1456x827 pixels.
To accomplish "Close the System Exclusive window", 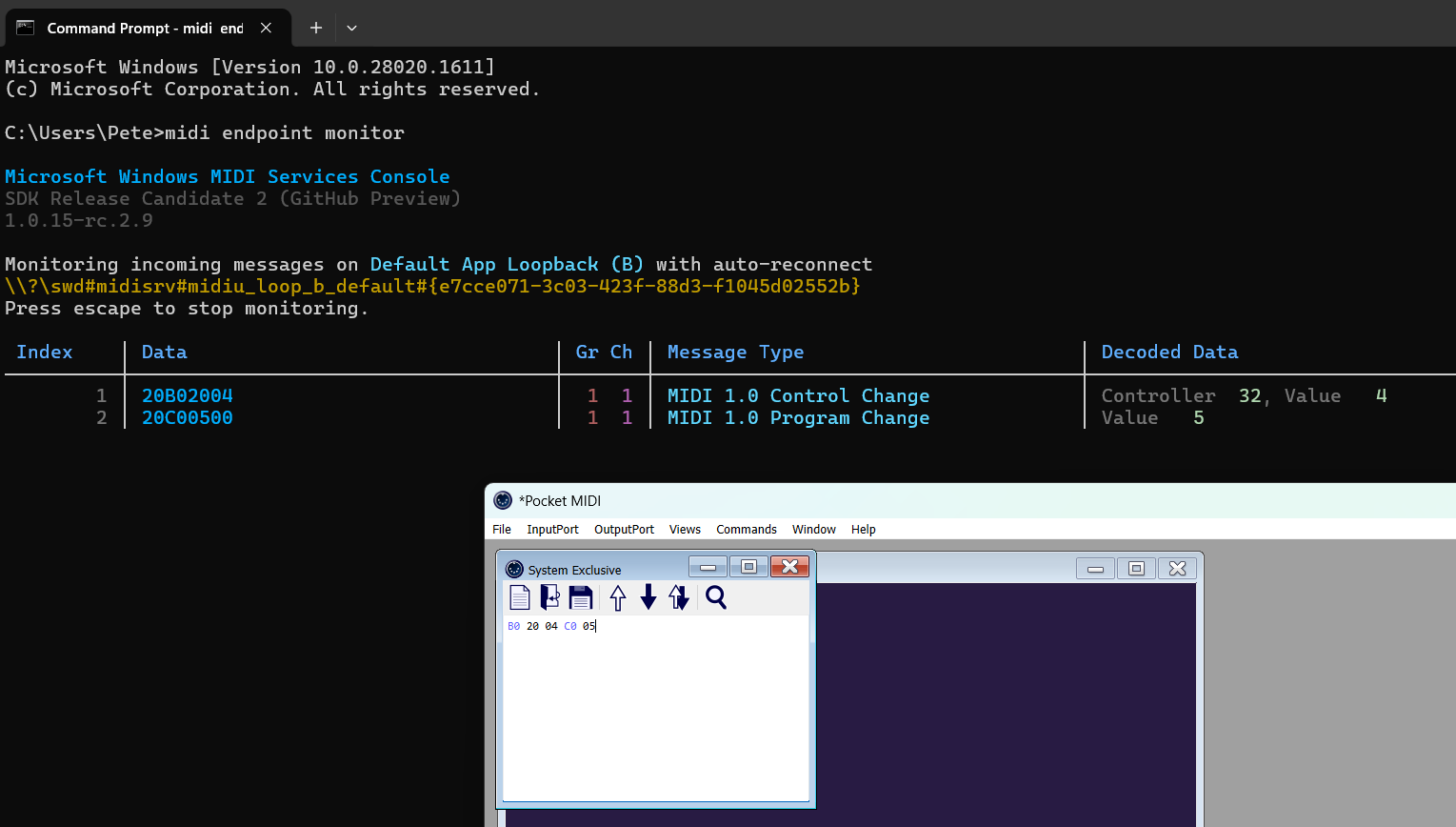I will (x=789, y=567).
